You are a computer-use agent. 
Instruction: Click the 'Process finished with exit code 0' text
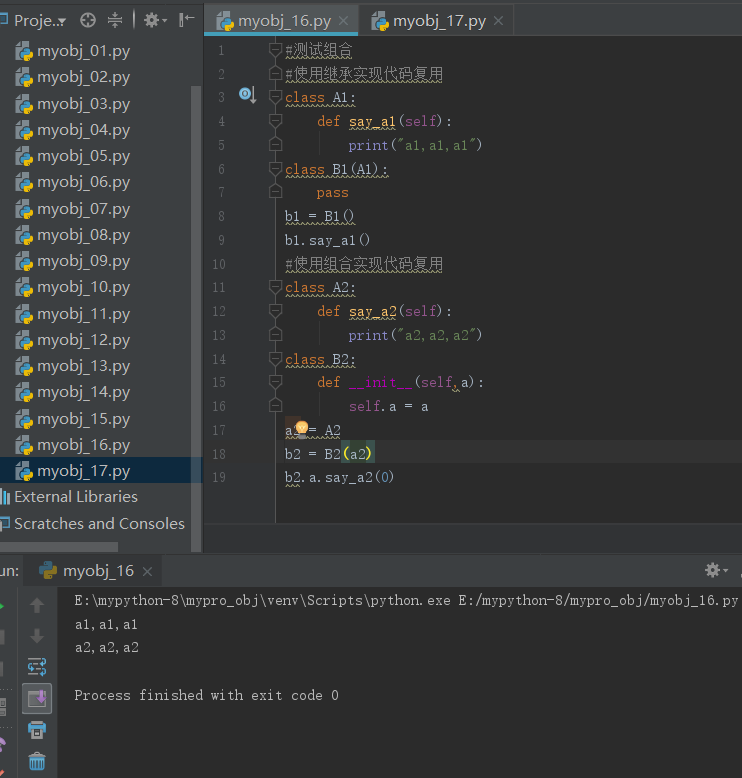[x=206, y=695]
